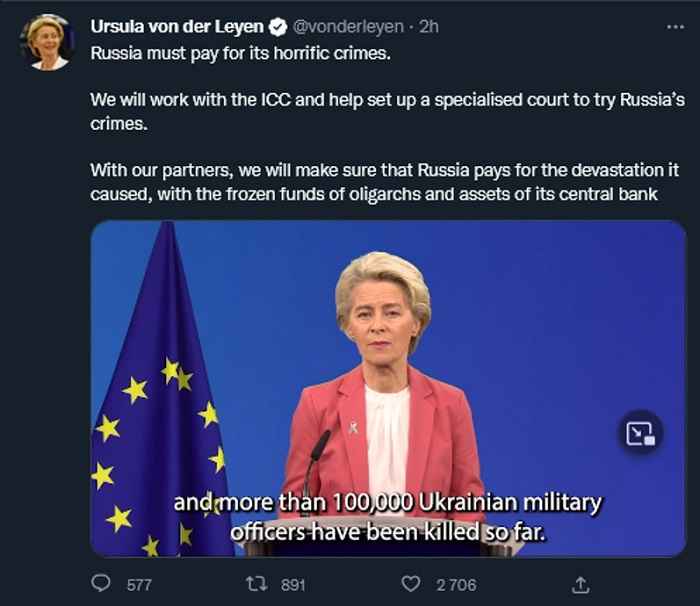The width and height of the screenshot is (700, 606).
Task: Click the 891 retweets count
Action: (x=293, y=584)
